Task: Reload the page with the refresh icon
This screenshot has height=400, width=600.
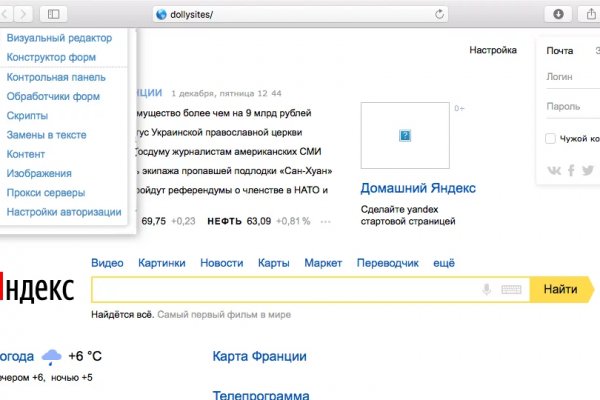Action: click(x=439, y=14)
